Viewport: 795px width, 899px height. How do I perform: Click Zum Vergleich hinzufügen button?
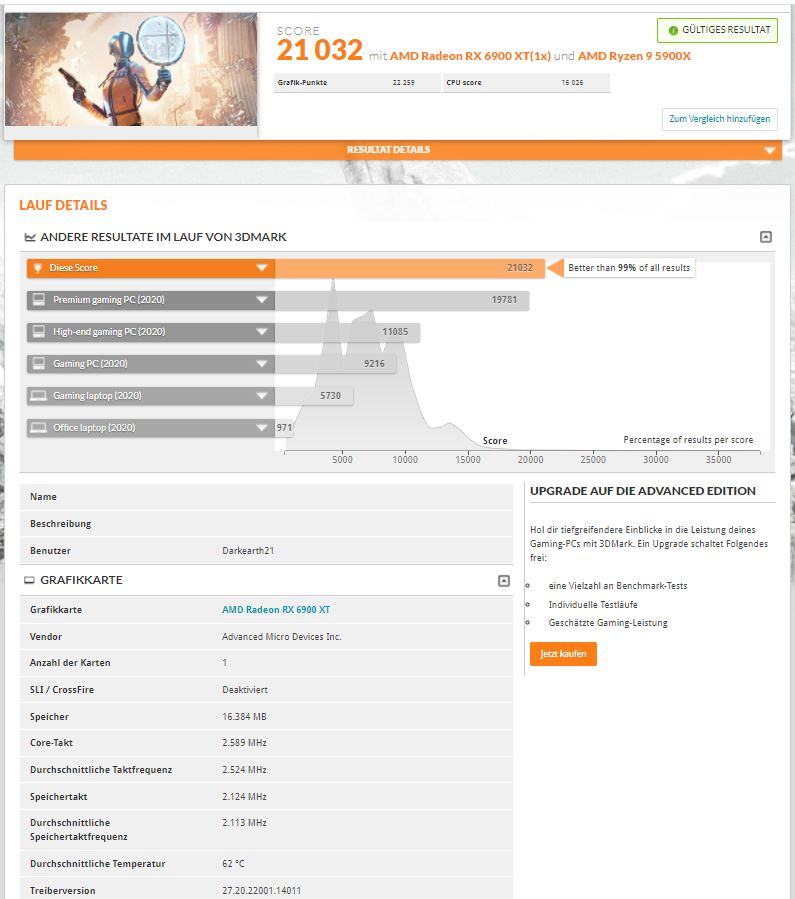pyautogui.click(x=720, y=119)
